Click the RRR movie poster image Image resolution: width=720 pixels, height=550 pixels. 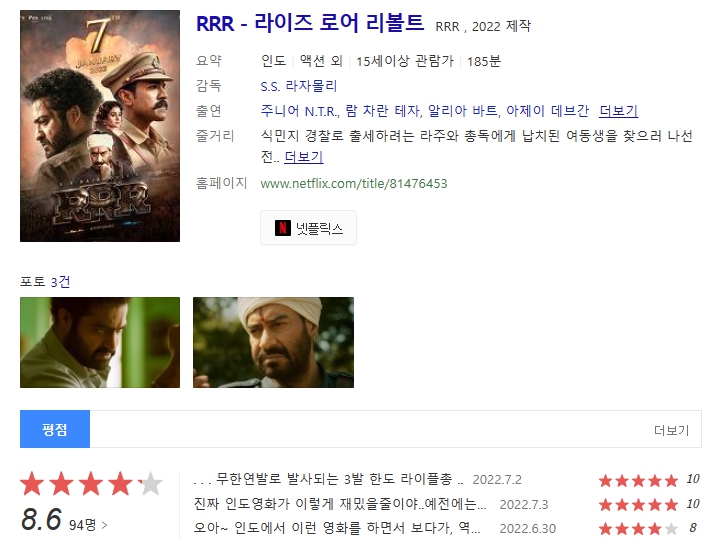pyautogui.click(x=100, y=126)
